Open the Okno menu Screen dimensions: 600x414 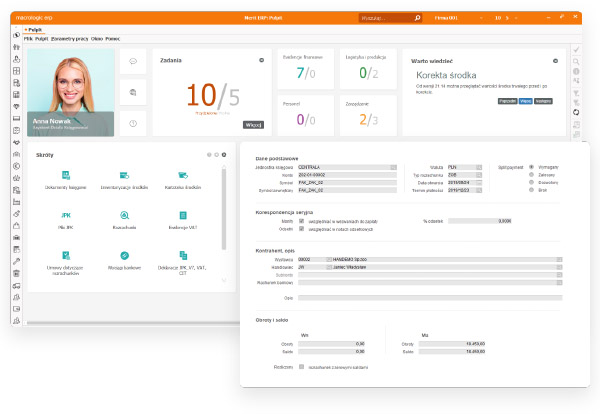point(97,39)
